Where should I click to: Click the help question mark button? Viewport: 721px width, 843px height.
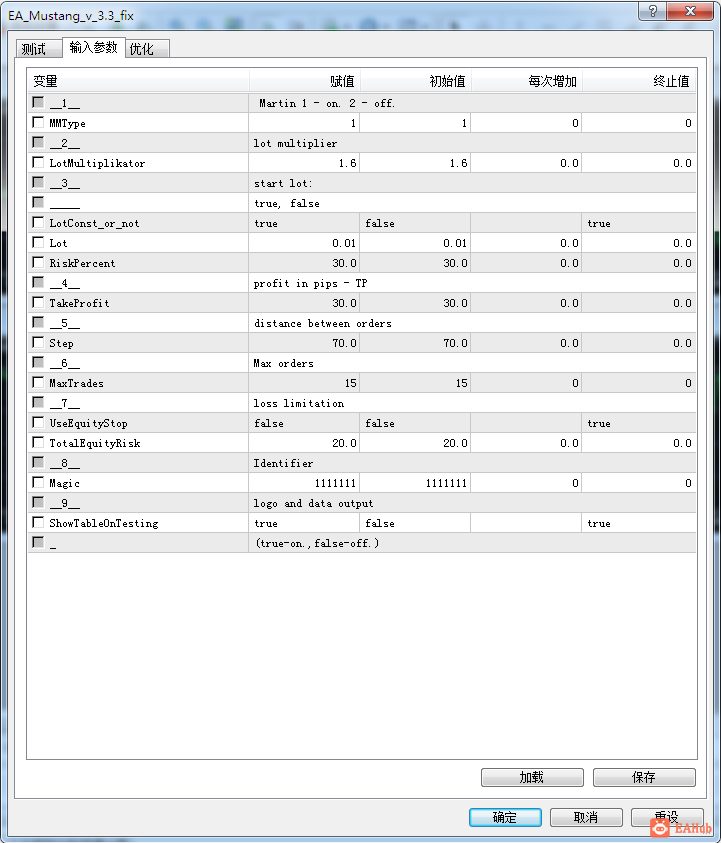(x=652, y=11)
